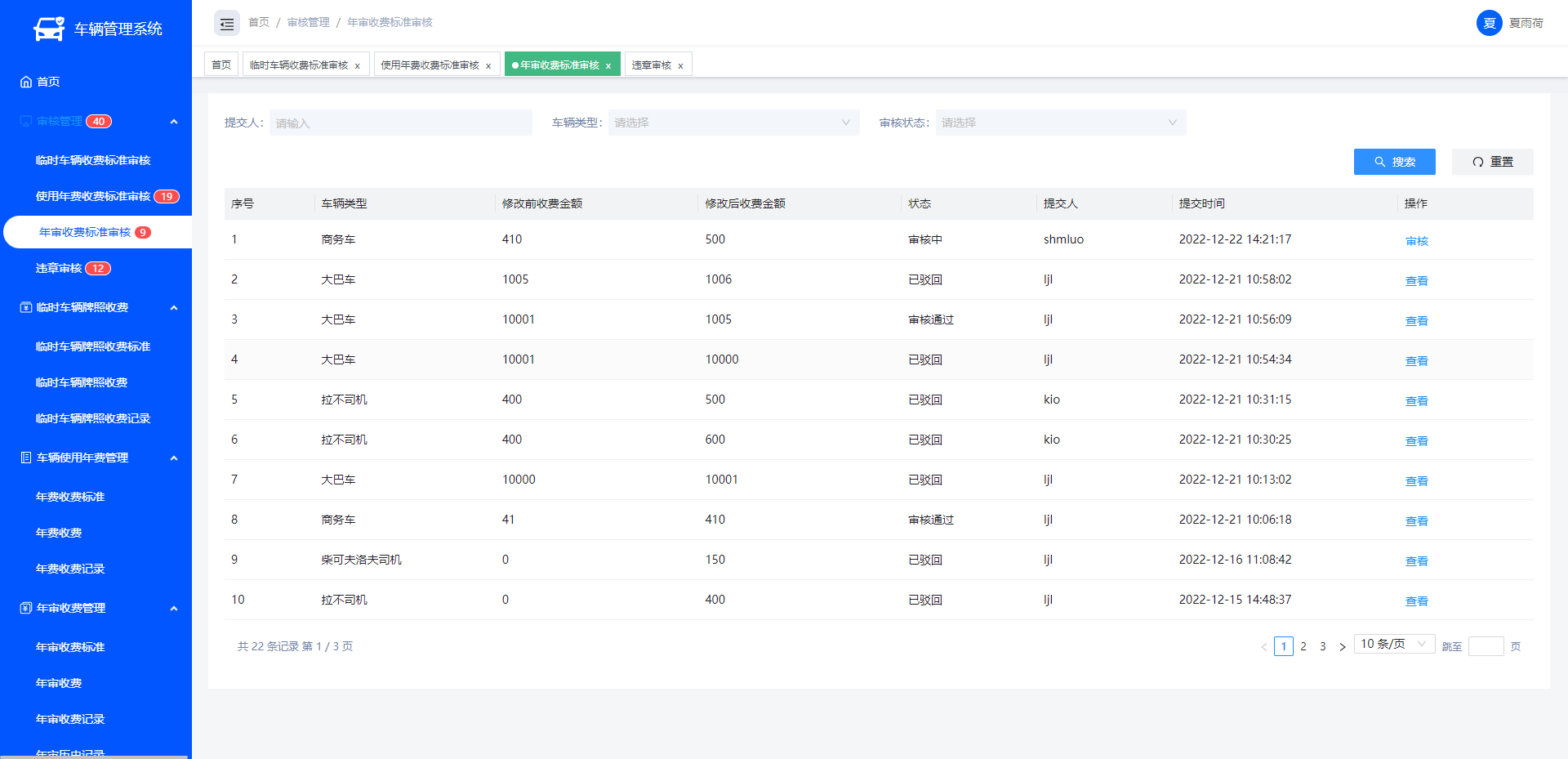Go to next page arrow
Image resolution: width=1568 pixels, height=759 pixels.
click(x=1342, y=646)
